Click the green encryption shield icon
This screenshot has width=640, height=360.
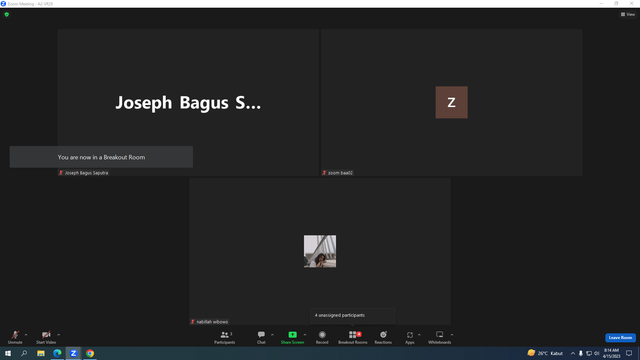(7, 14)
